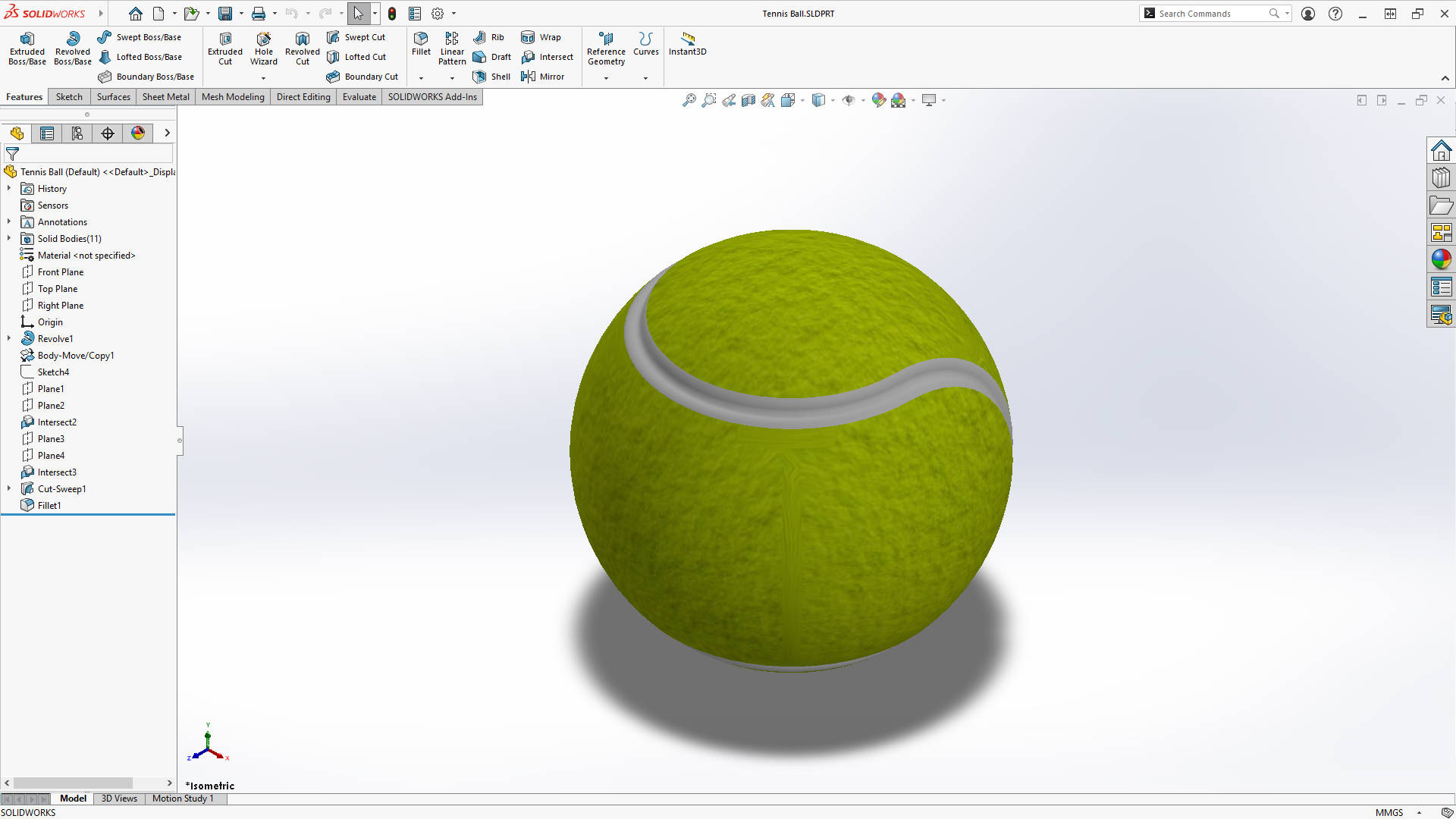Open the Appearances color wheel in the task pane
The height and width of the screenshot is (819, 1456).
click(x=1442, y=259)
